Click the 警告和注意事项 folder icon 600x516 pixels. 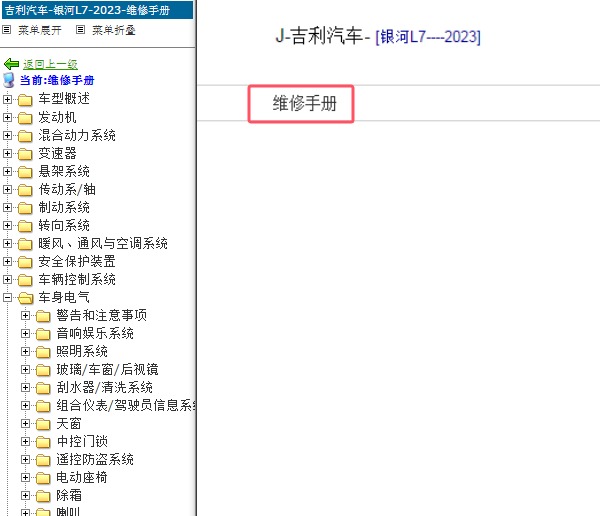43,316
